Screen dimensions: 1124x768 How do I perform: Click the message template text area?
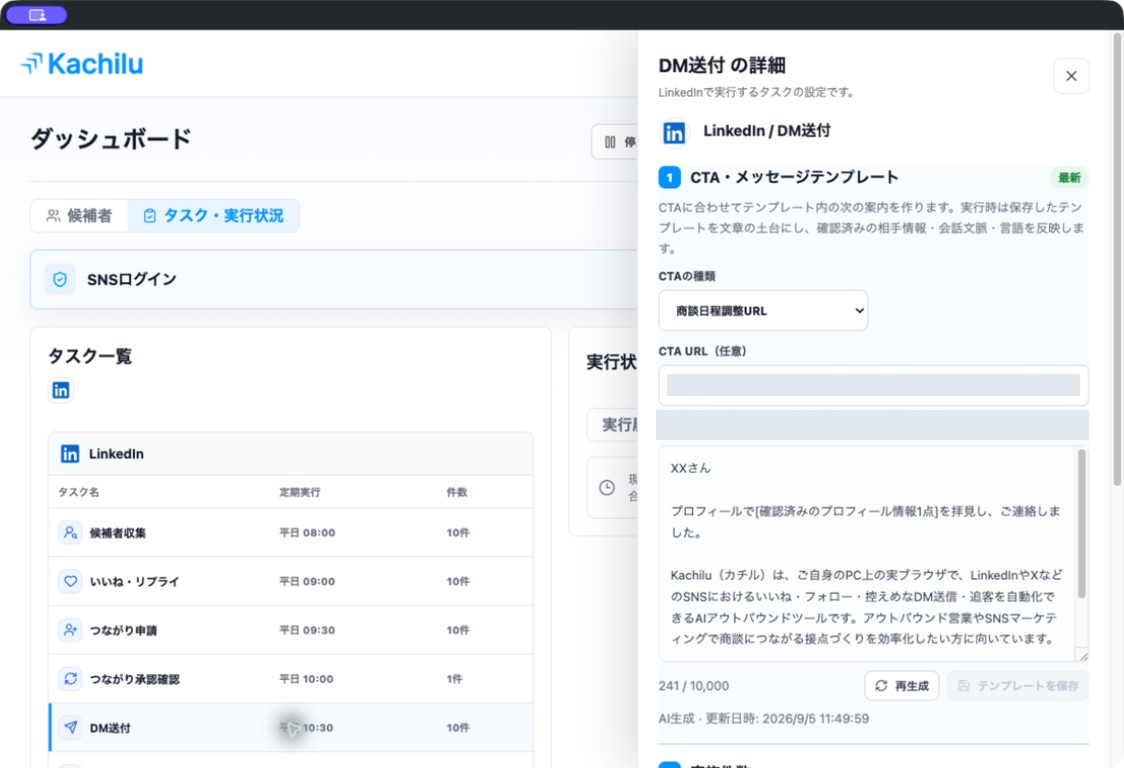coord(867,554)
